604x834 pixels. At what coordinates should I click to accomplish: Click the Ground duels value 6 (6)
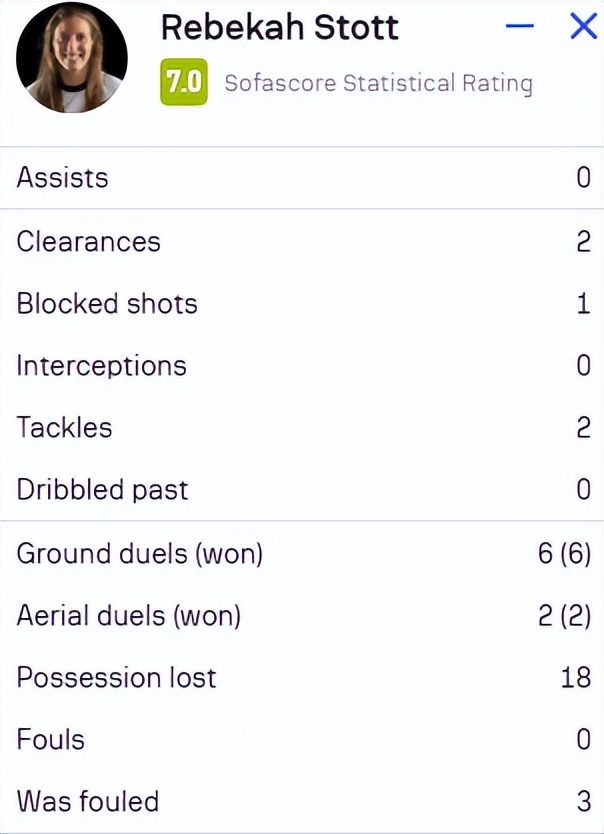(564, 553)
